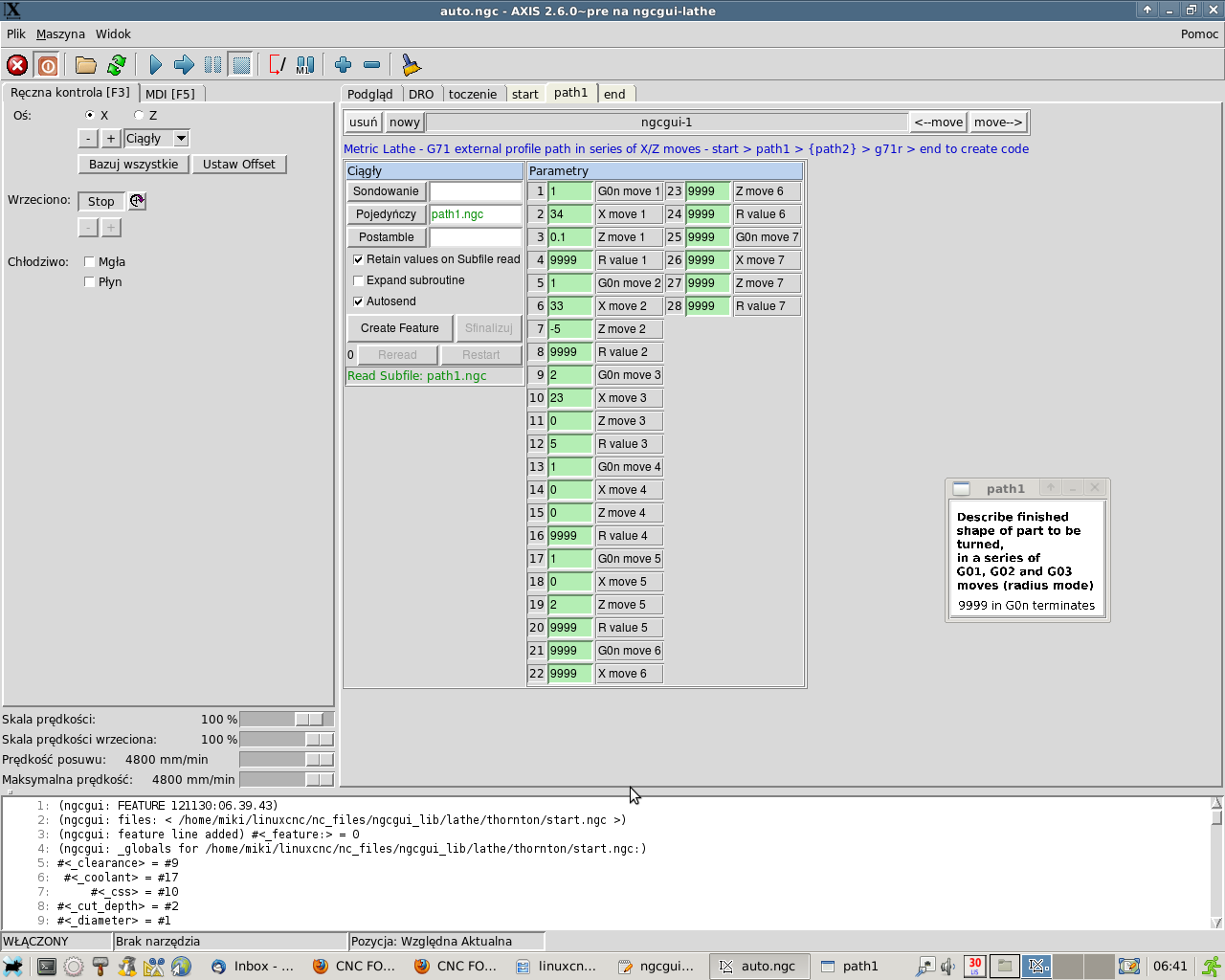Viewport: 1225px width, 980px height.
Task: Zoom in with the plus icon
Action: 344,65
